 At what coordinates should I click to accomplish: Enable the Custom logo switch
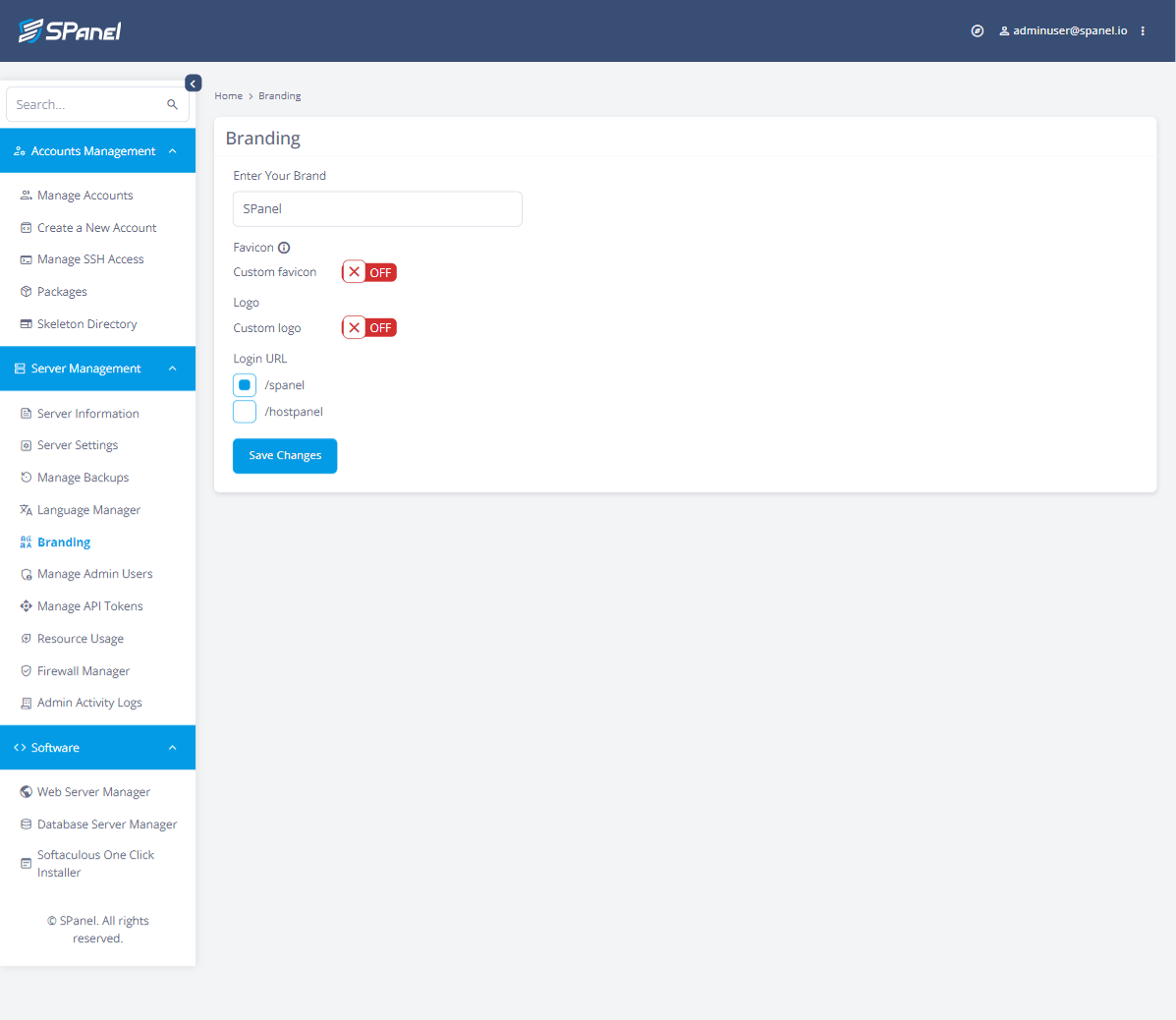(x=368, y=327)
